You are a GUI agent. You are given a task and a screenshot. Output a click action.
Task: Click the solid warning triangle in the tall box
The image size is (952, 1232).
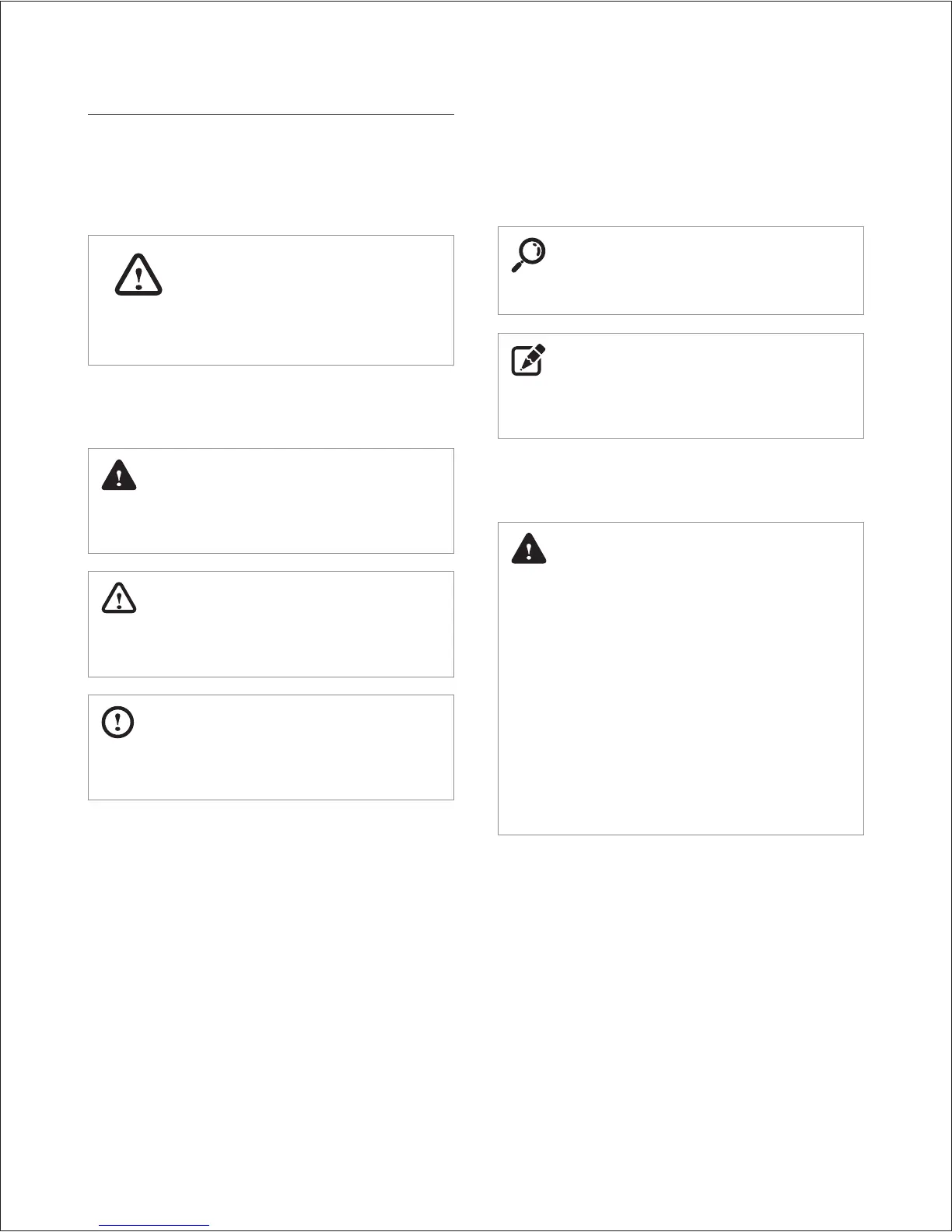point(529,548)
